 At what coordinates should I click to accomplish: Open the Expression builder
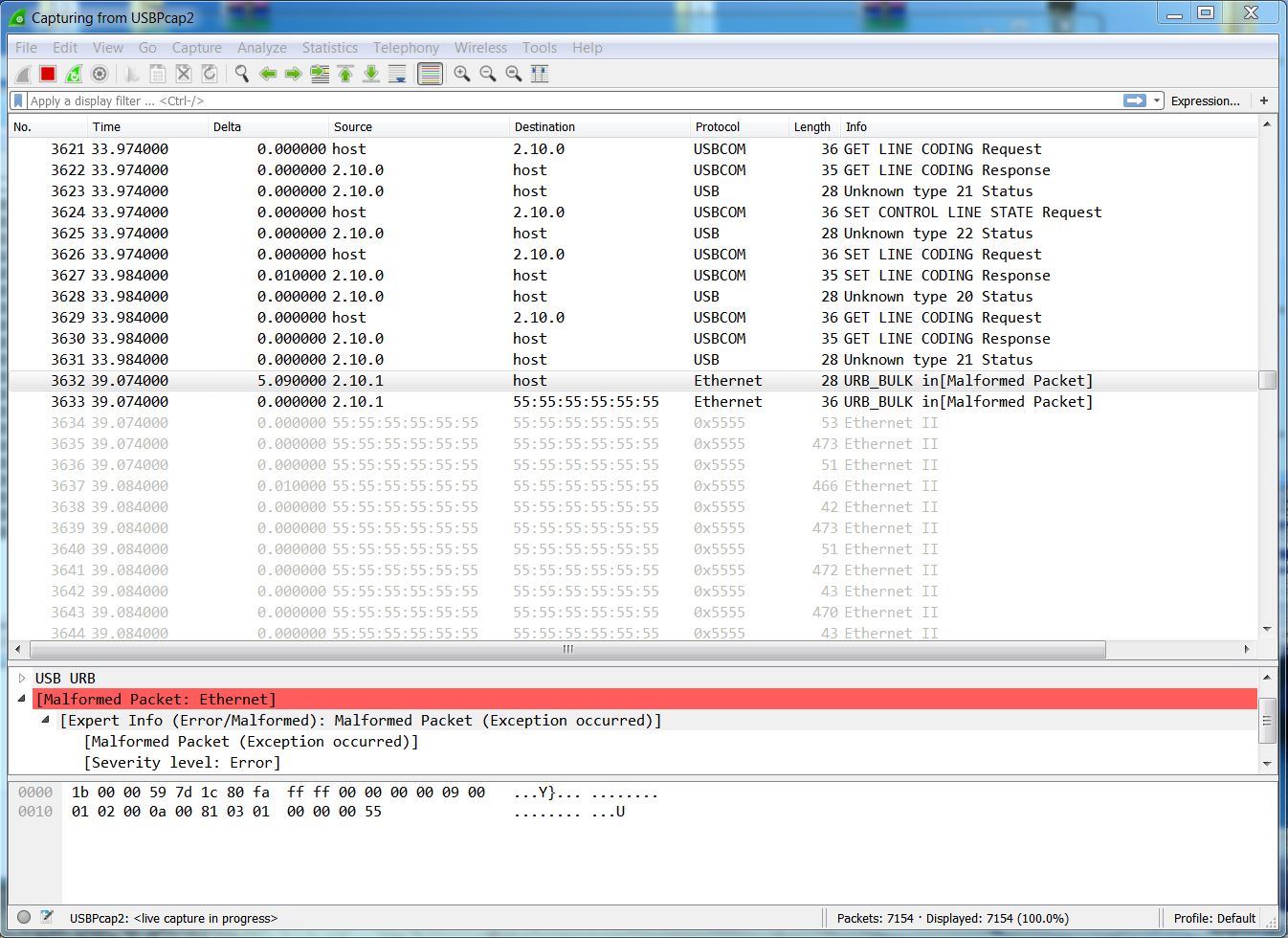[x=1205, y=100]
